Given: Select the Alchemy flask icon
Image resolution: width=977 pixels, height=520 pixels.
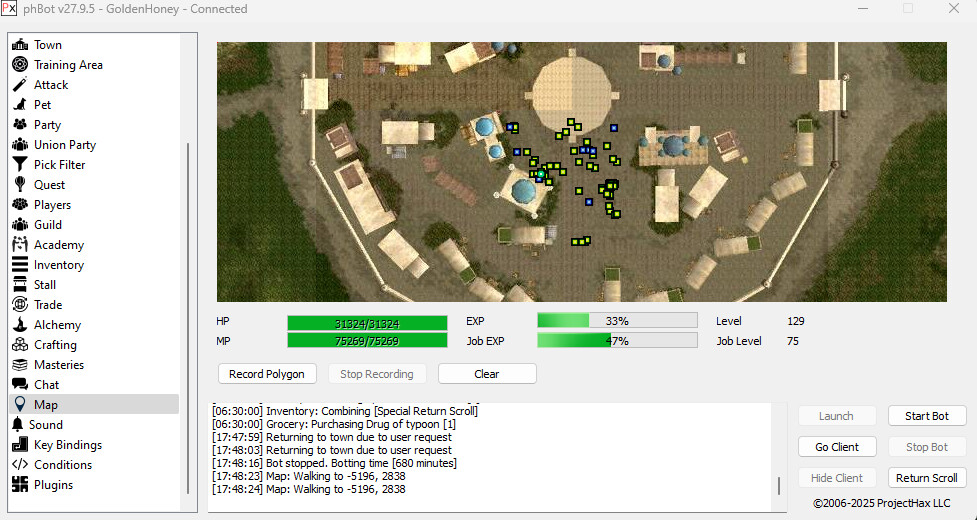Looking at the screenshot, I should click(x=19, y=325).
